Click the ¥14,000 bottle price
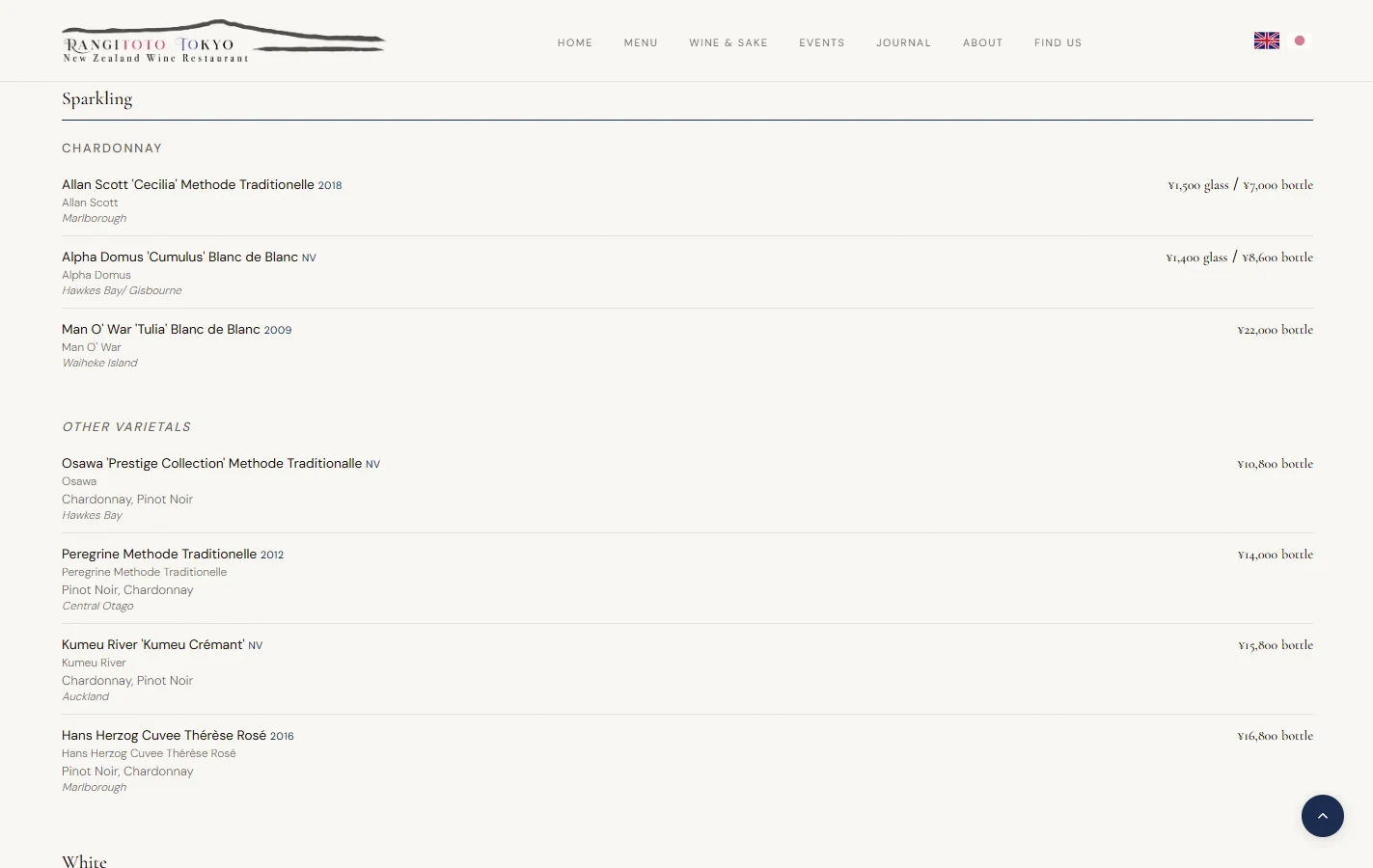Screen dimensions: 1373x868 click(1276, 555)
